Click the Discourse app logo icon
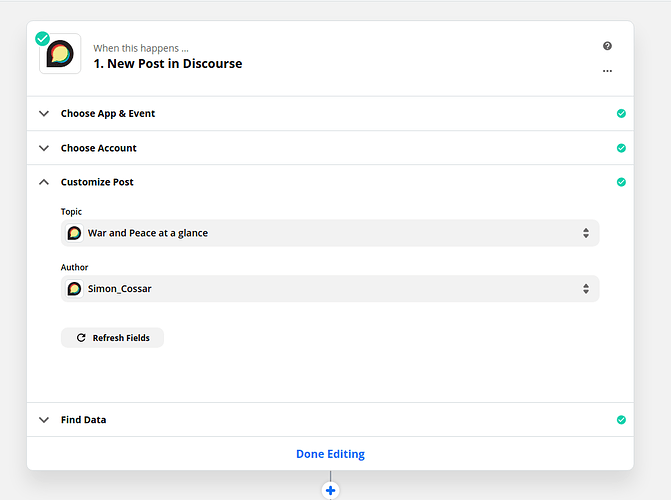This screenshot has width=671, height=500. [x=60, y=54]
